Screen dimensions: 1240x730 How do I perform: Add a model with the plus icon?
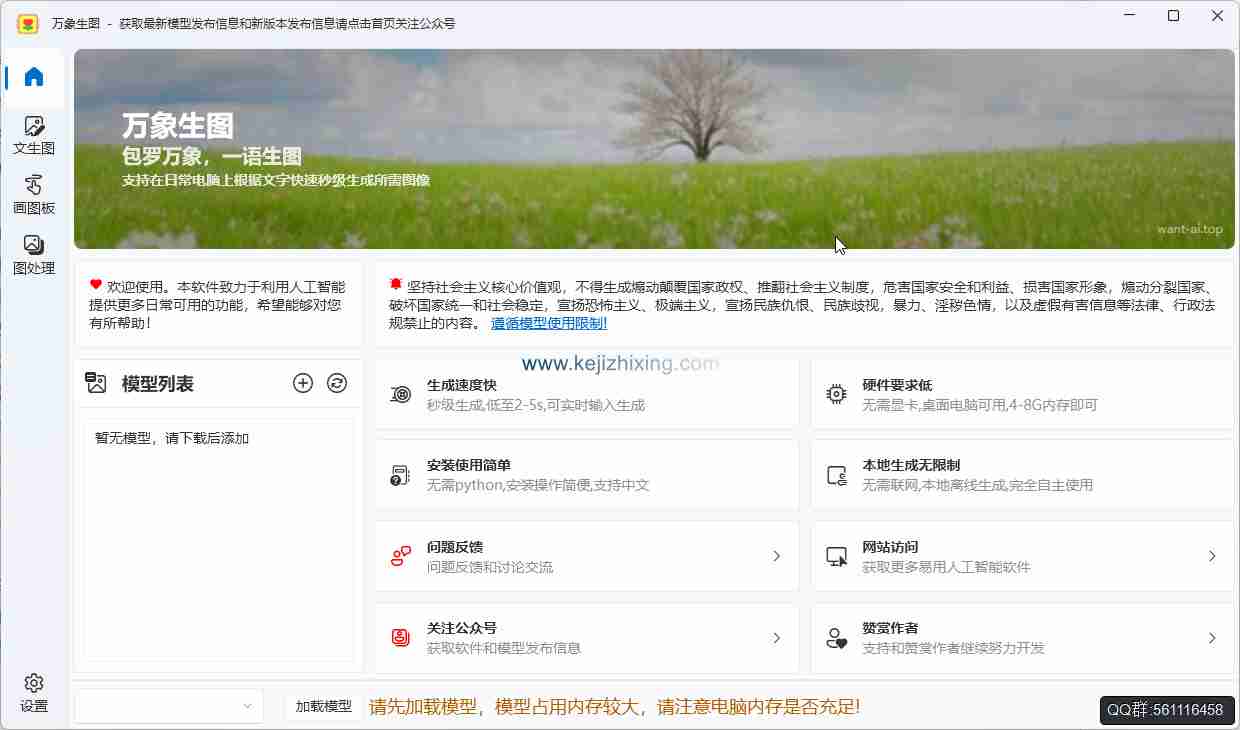(x=302, y=382)
